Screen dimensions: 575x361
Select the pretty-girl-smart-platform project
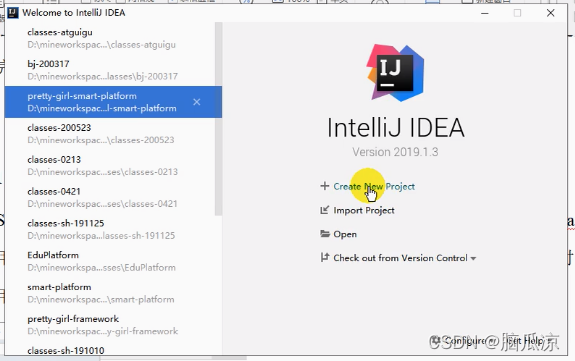point(113,102)
